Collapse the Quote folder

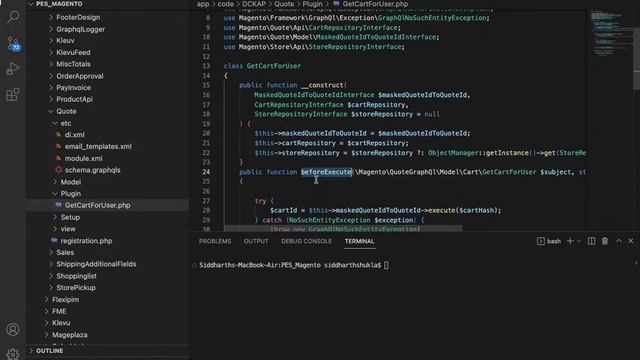pyautogui.click(x=66, y=111)
